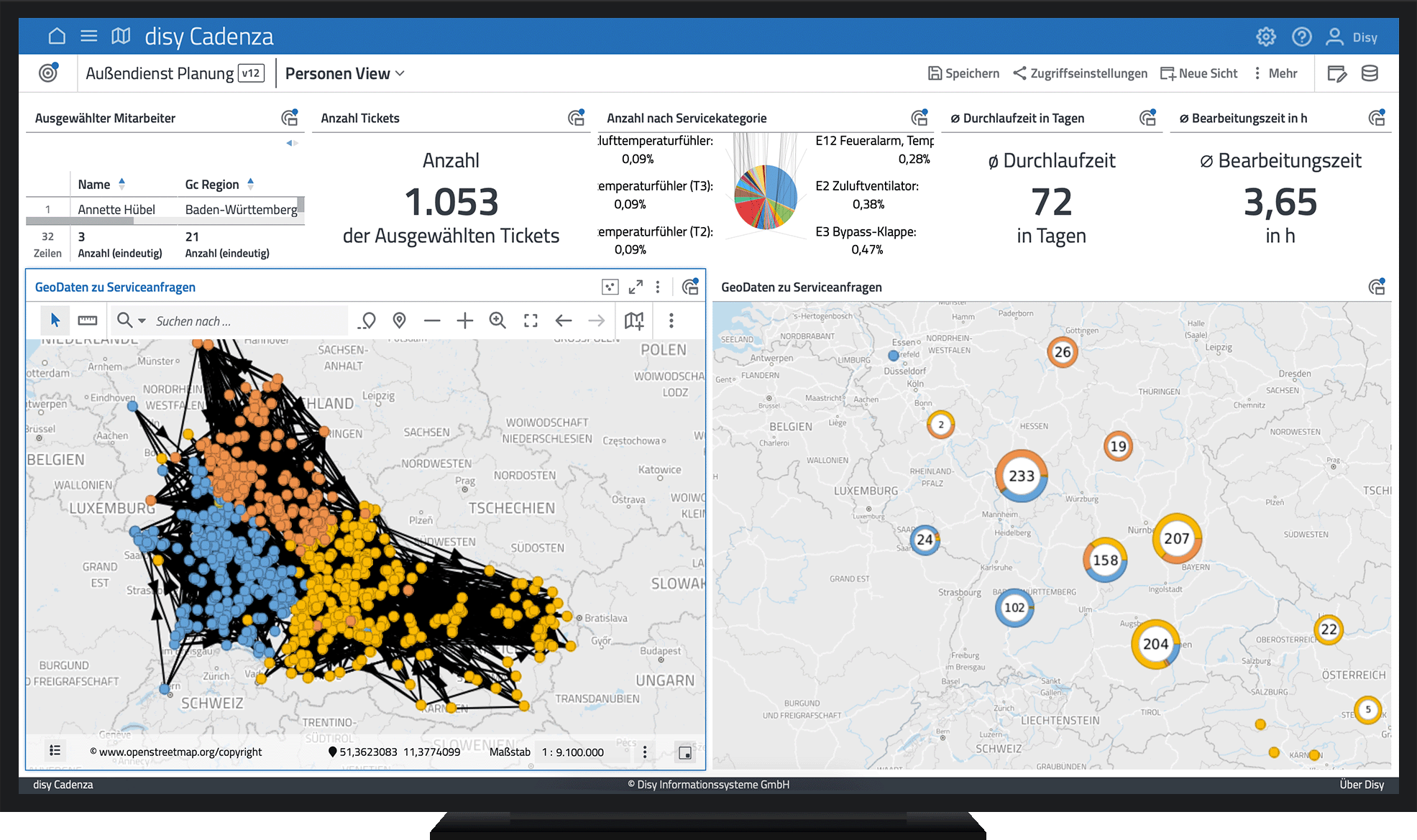This screenshot has width=1417, height=840.
Task: Activate the magnifier zoom-area tool
Action: 497,320
